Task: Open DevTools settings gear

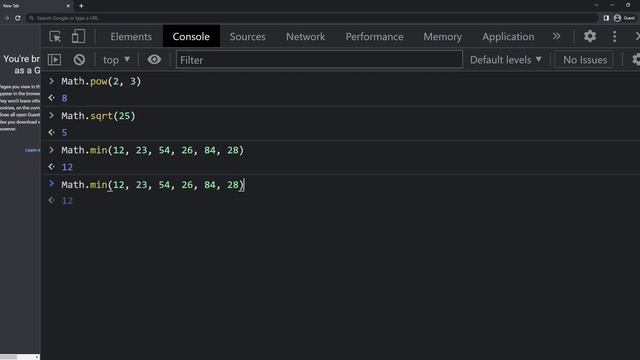Action: coord(590,36)
